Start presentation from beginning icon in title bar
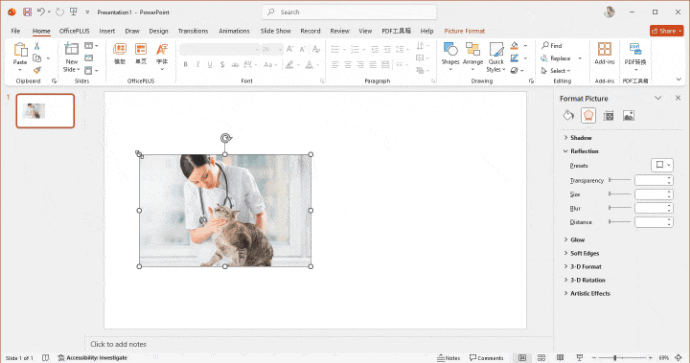Screen dimensions: 690x363 (x=73, y=12)
